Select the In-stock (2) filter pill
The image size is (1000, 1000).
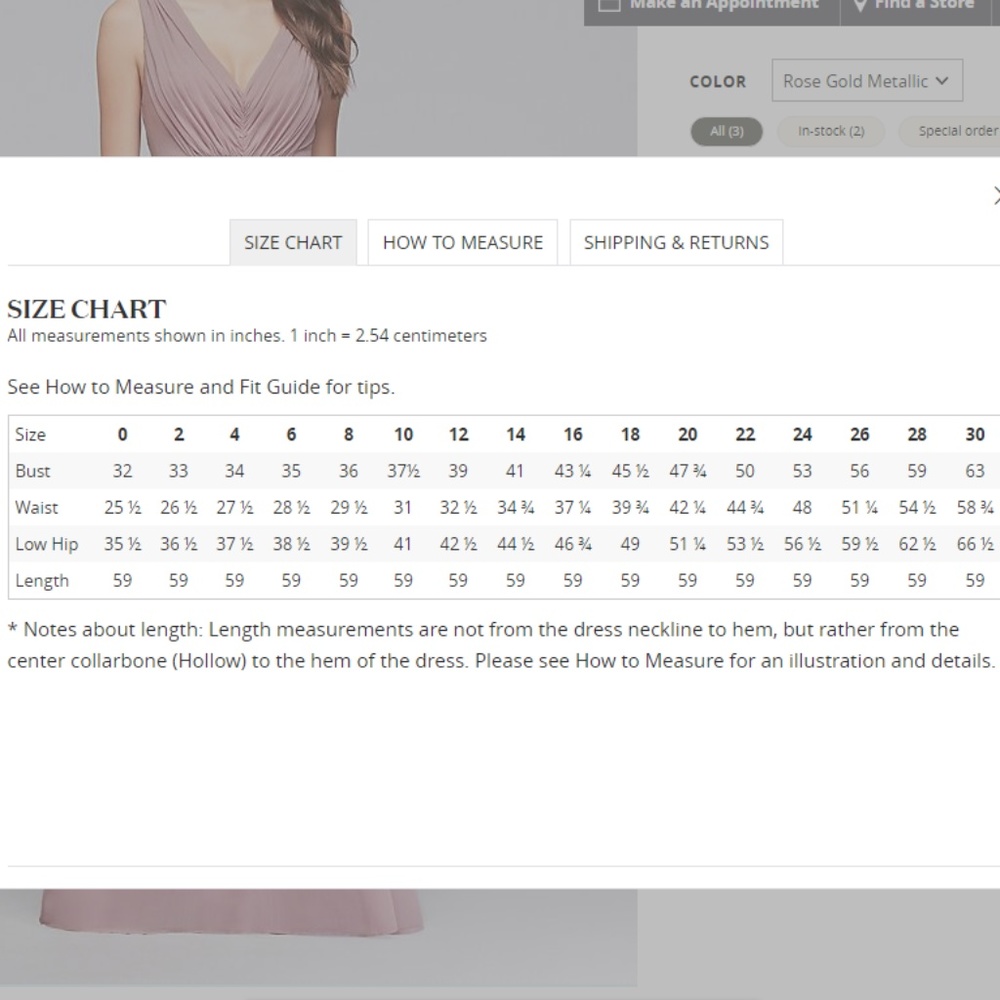(x=830, y=131)
